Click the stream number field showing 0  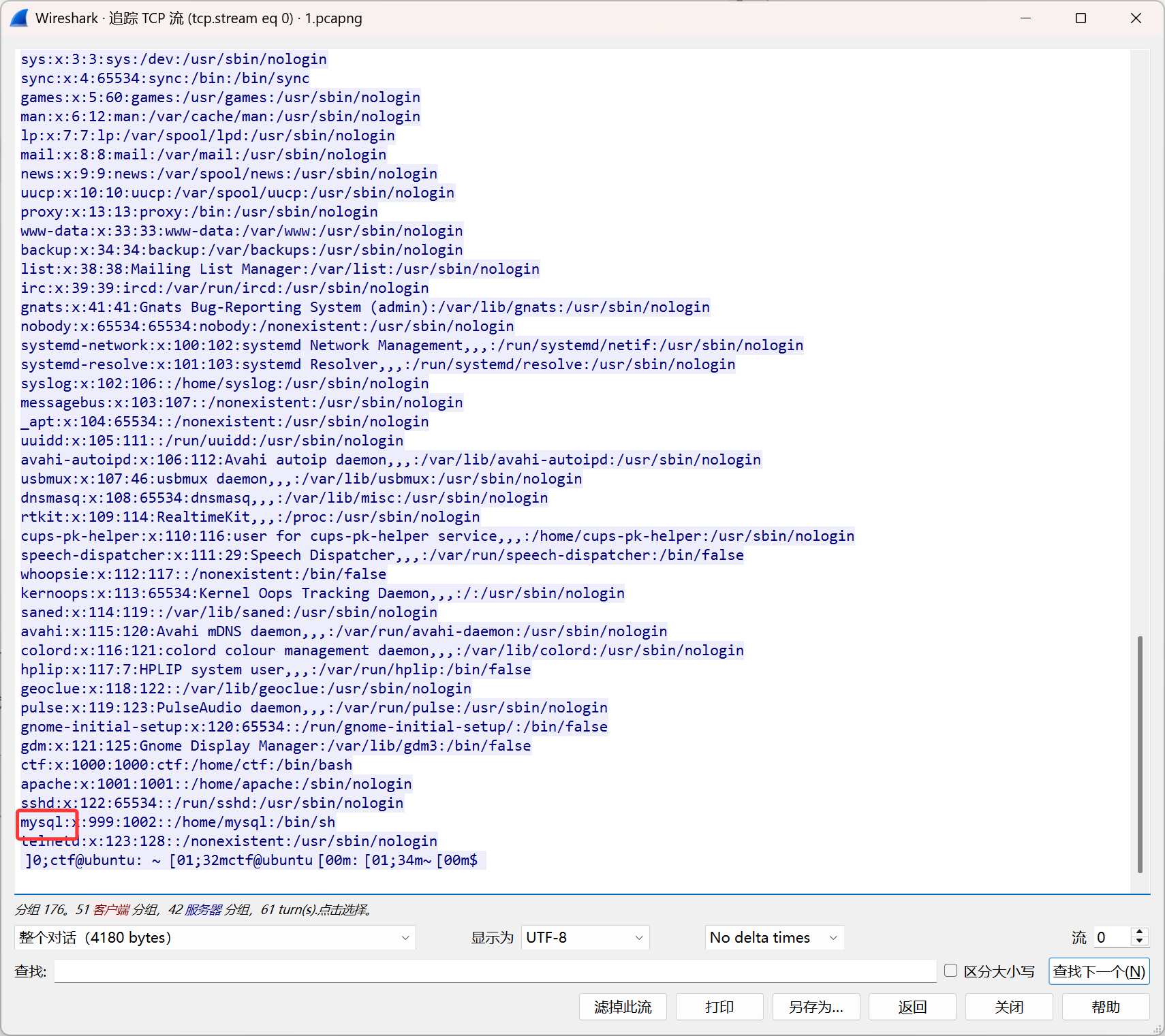(1113, 937)
